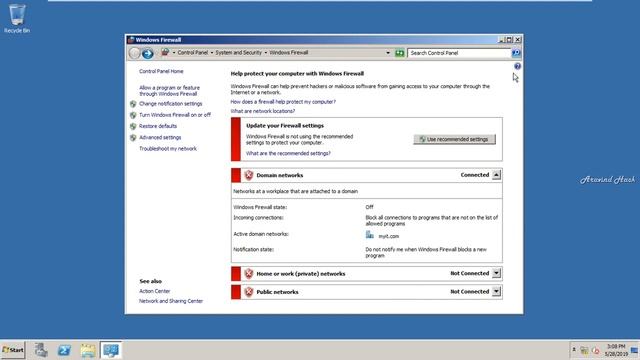This screenshot has width=640, height=360.
Task: Click red shield icon beside Home or work networks
Action: 249,273
